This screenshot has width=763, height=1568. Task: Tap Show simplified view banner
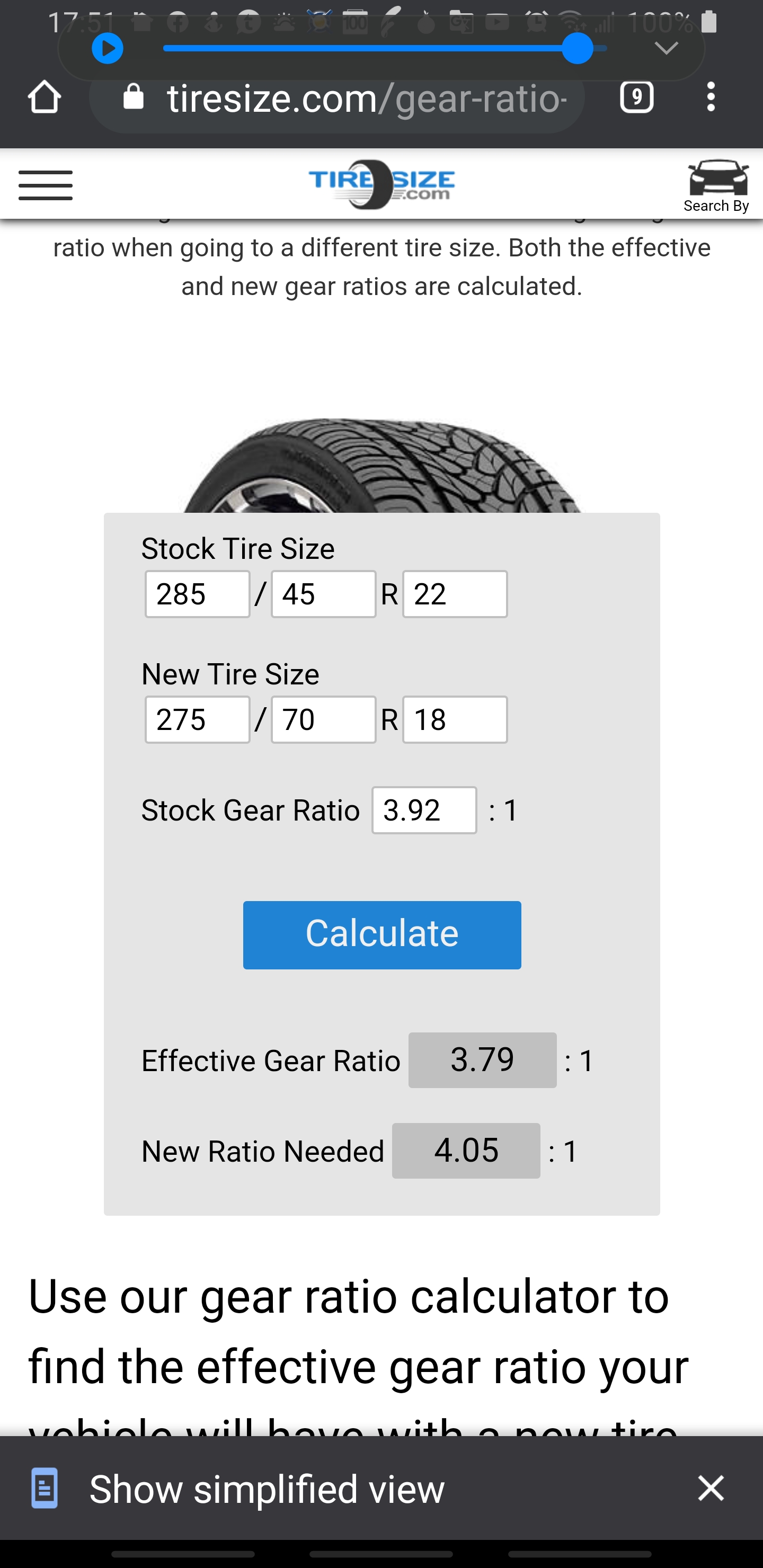267,1489
